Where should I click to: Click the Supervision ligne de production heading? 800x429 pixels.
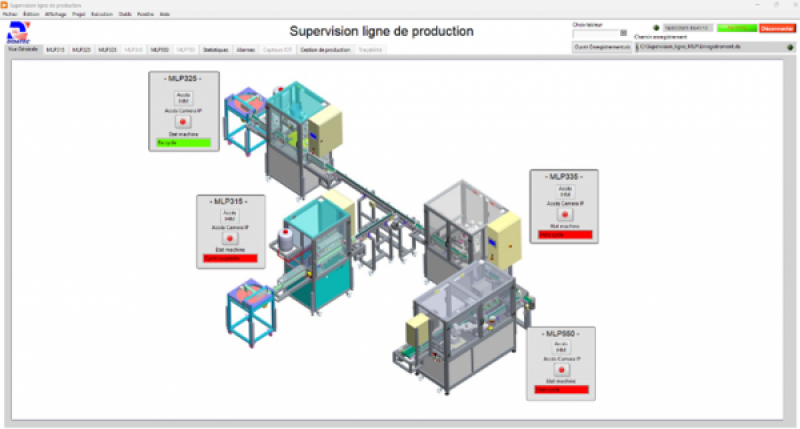point(382,31)
